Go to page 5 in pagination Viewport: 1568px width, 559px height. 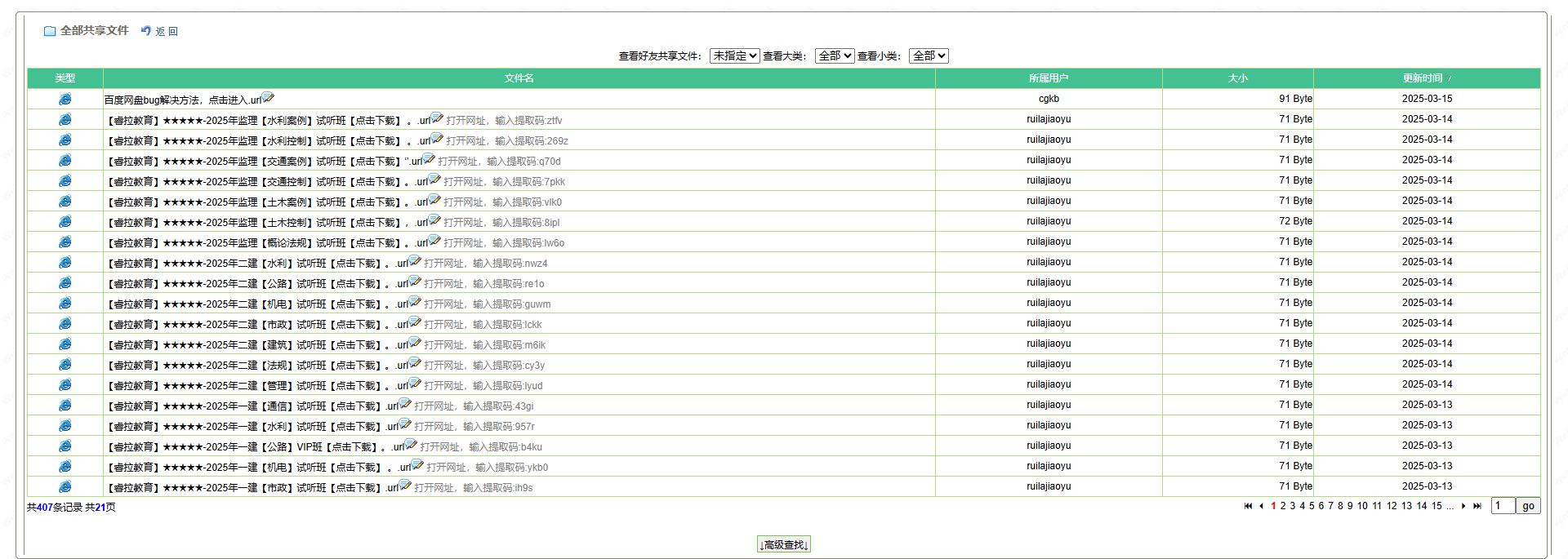pyautogui.click(x=1312, y=506)
